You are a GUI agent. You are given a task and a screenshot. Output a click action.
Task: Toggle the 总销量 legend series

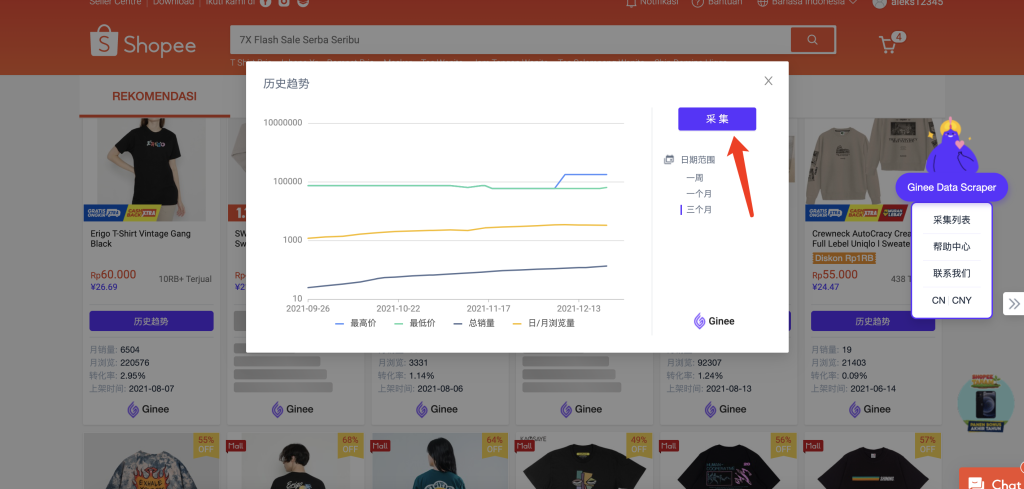tap(473, 323)
